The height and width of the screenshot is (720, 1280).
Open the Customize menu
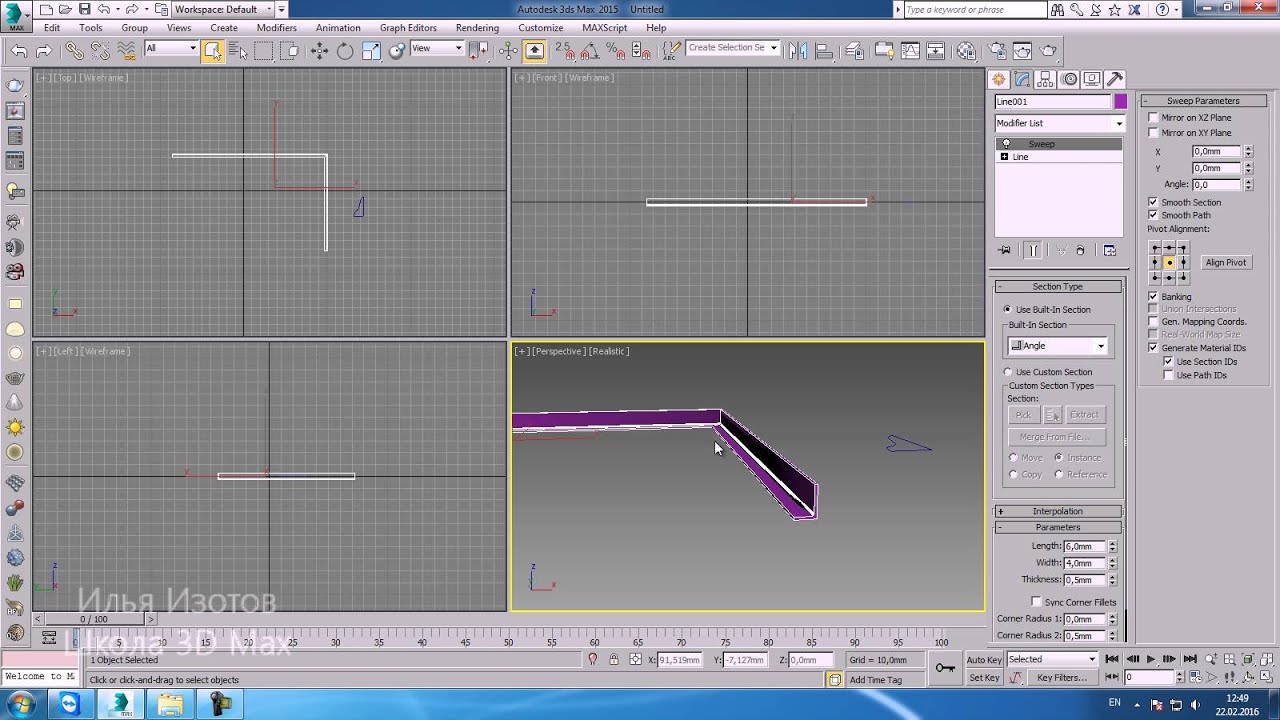click(x=541, y=28)
